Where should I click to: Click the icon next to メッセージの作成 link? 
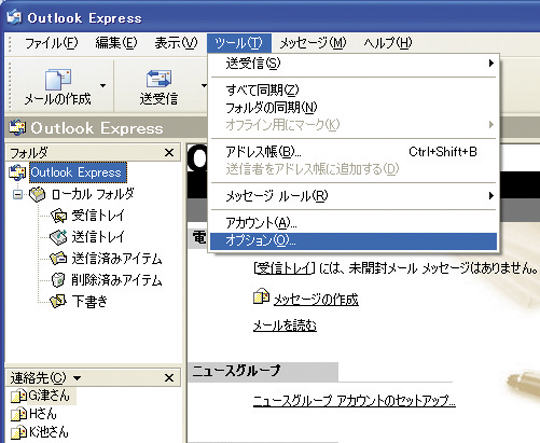[x=261, y=297]
